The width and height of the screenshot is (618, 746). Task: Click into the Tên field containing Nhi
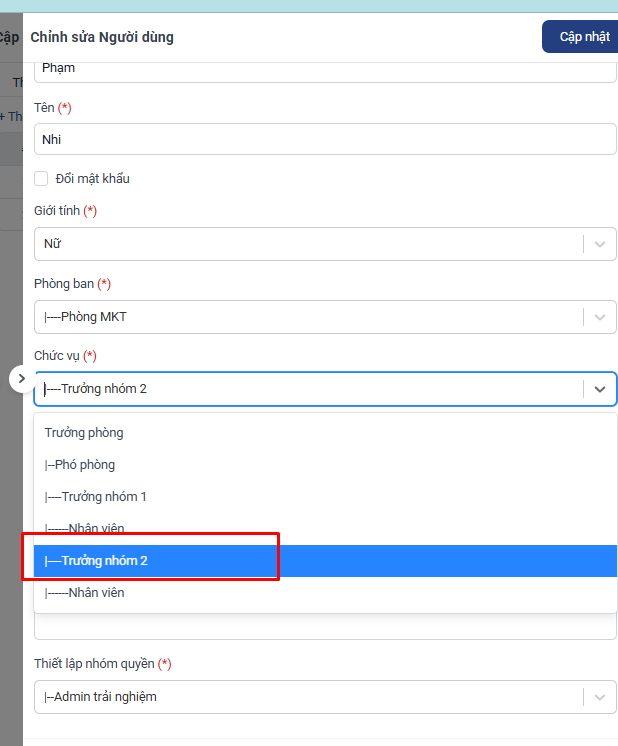pos(325,139)
